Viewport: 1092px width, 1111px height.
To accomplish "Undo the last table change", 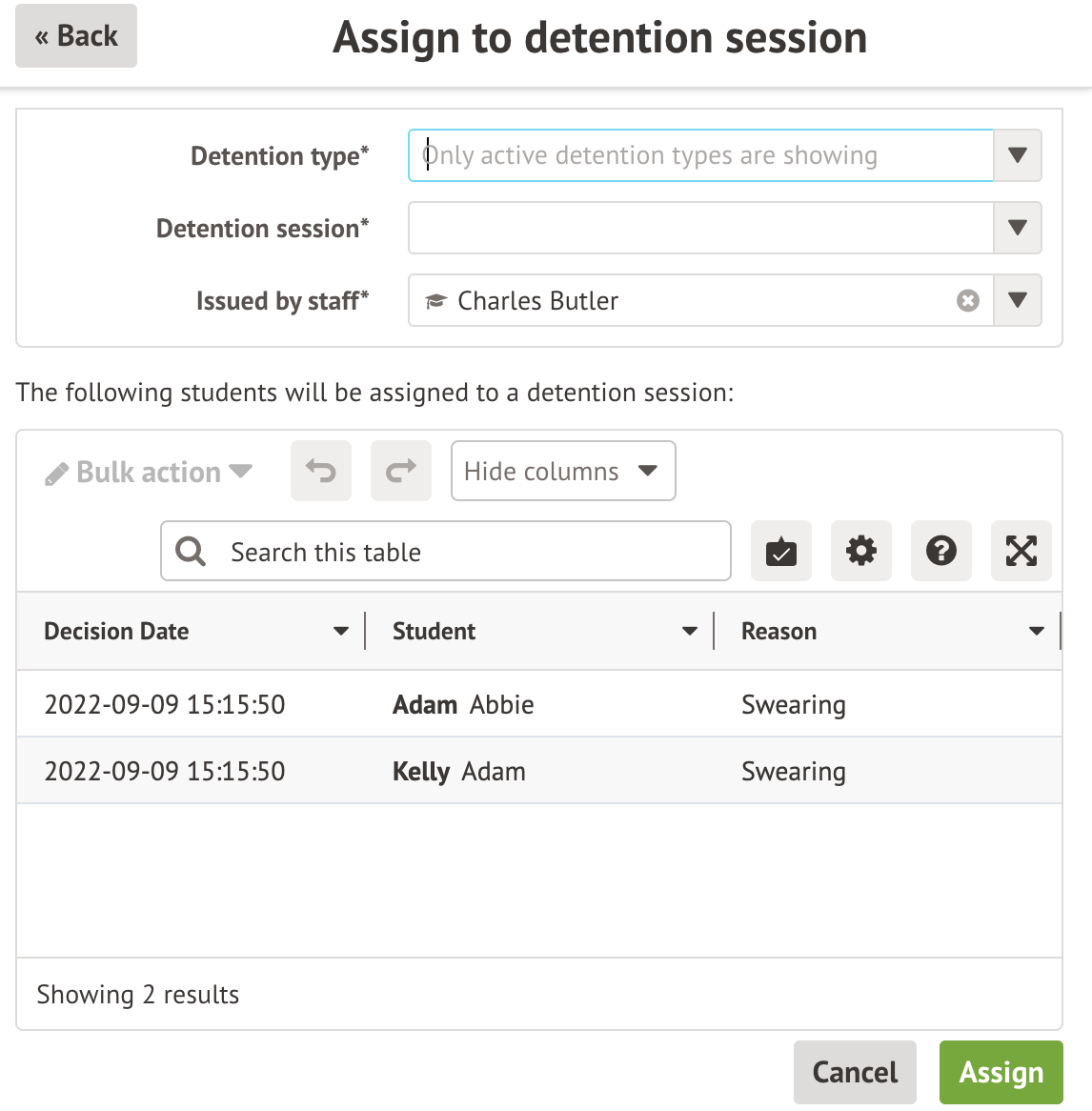I will [320, 471].
